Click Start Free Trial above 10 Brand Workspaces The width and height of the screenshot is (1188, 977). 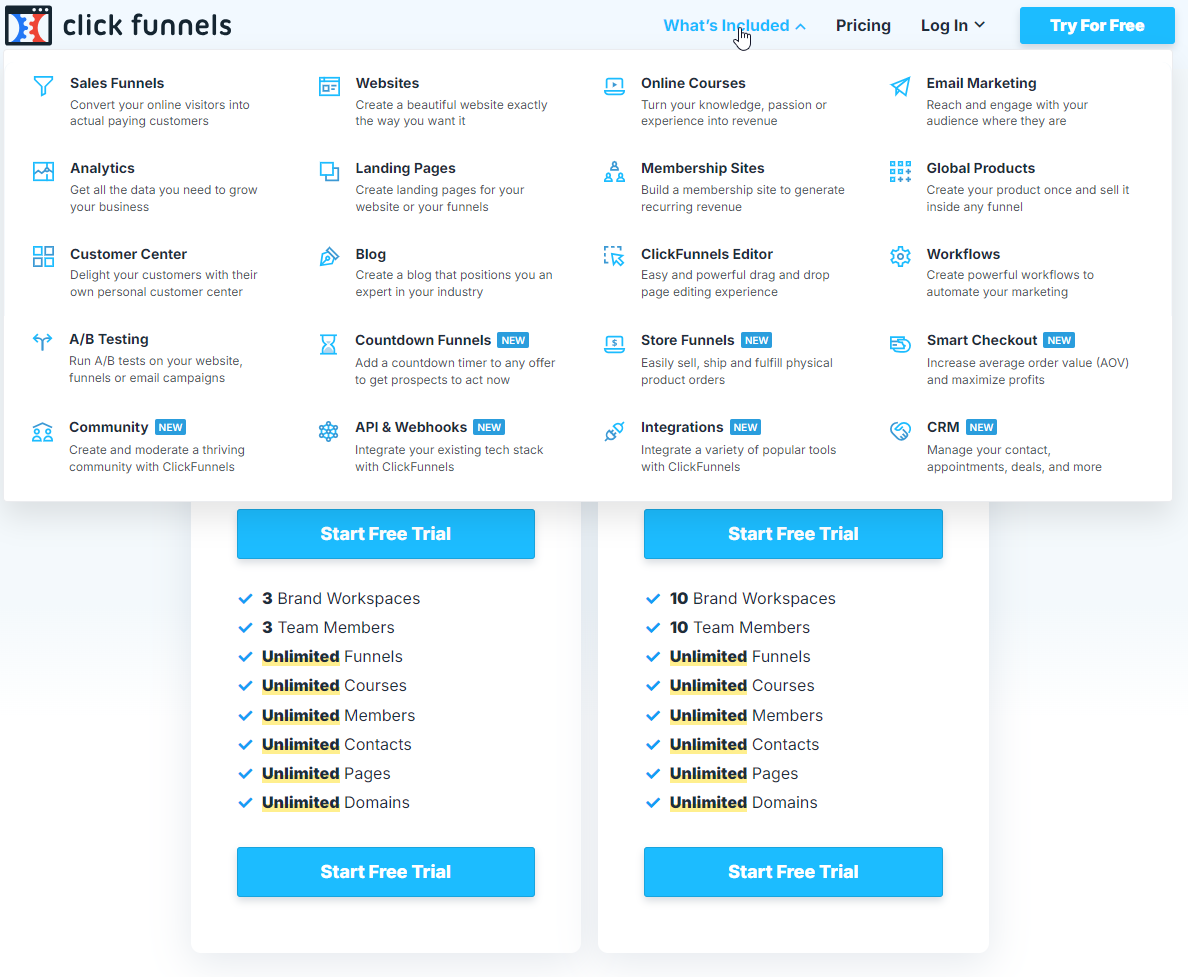click(x=793, y=534)
